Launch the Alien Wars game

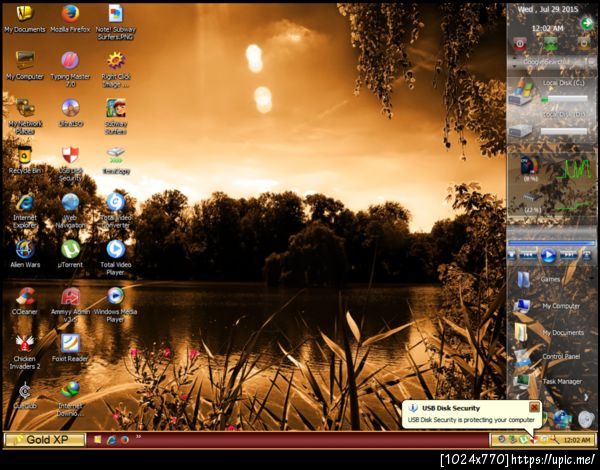(x=25, y=255)
